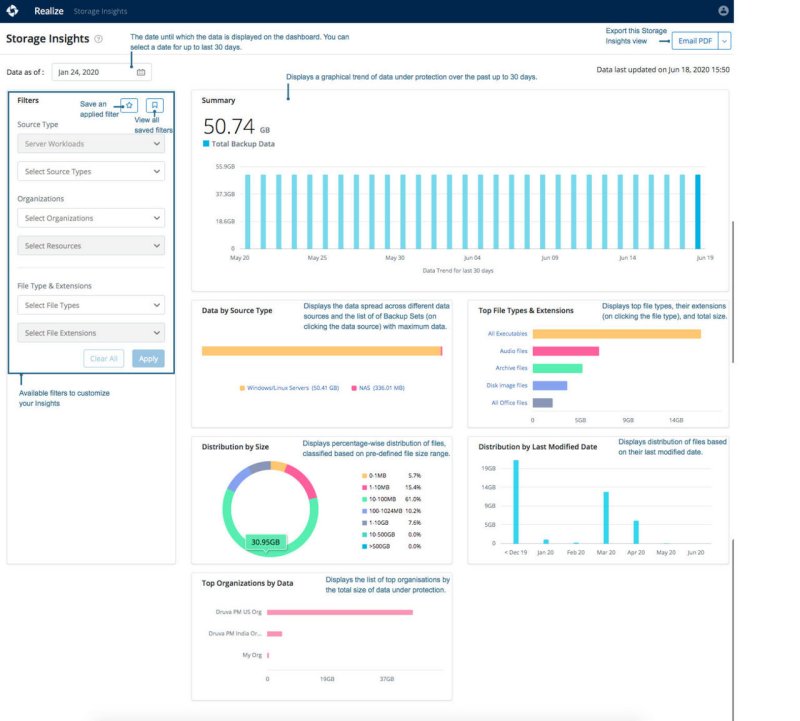Image resolution: width=800 pixels, height=721 pixels.
Task: Click Apply to apply filters
Action: click(148, 356)
